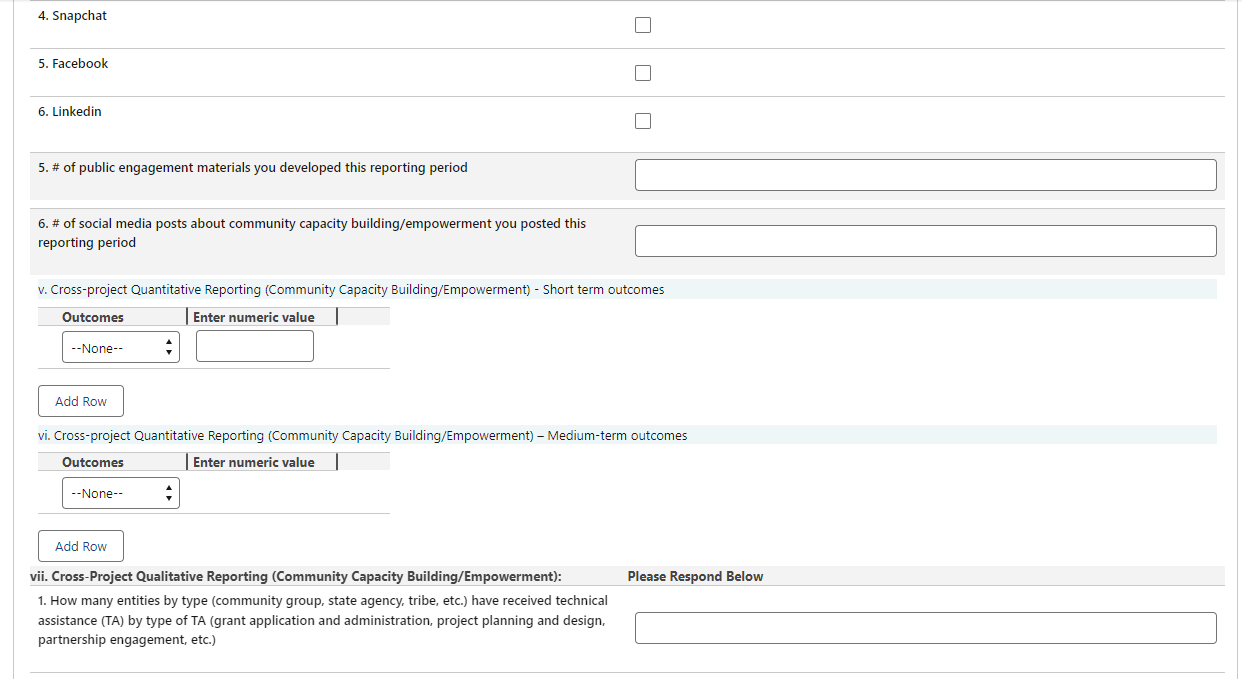Click the Short term numeric value box
This screenshot has height=679, width=1242.
(x=255, y=346)
